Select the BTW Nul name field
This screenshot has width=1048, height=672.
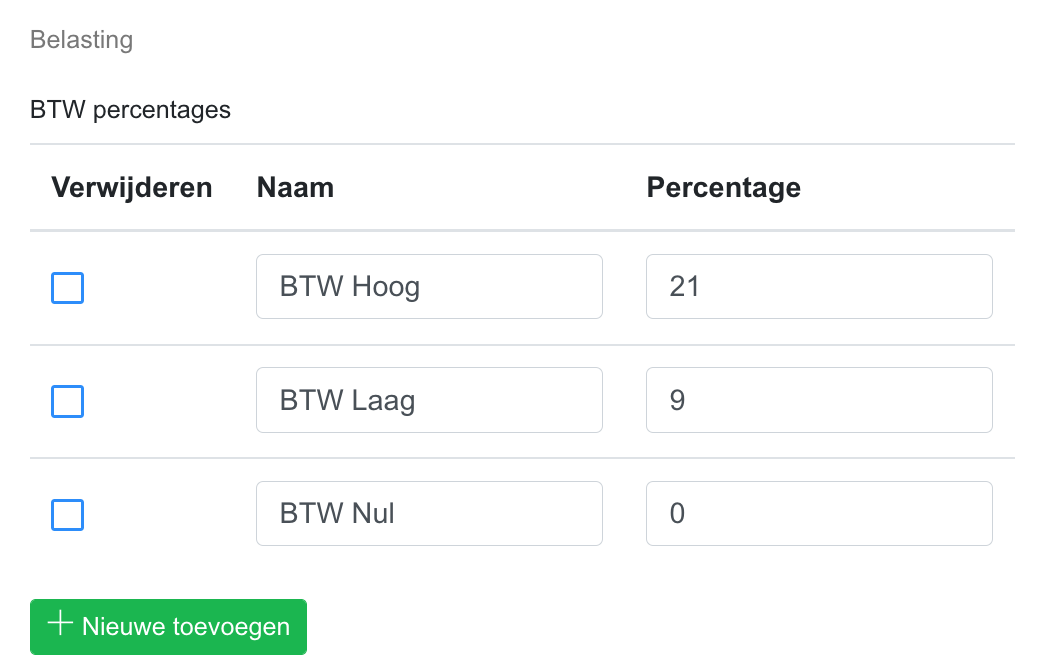click(429, 514)
